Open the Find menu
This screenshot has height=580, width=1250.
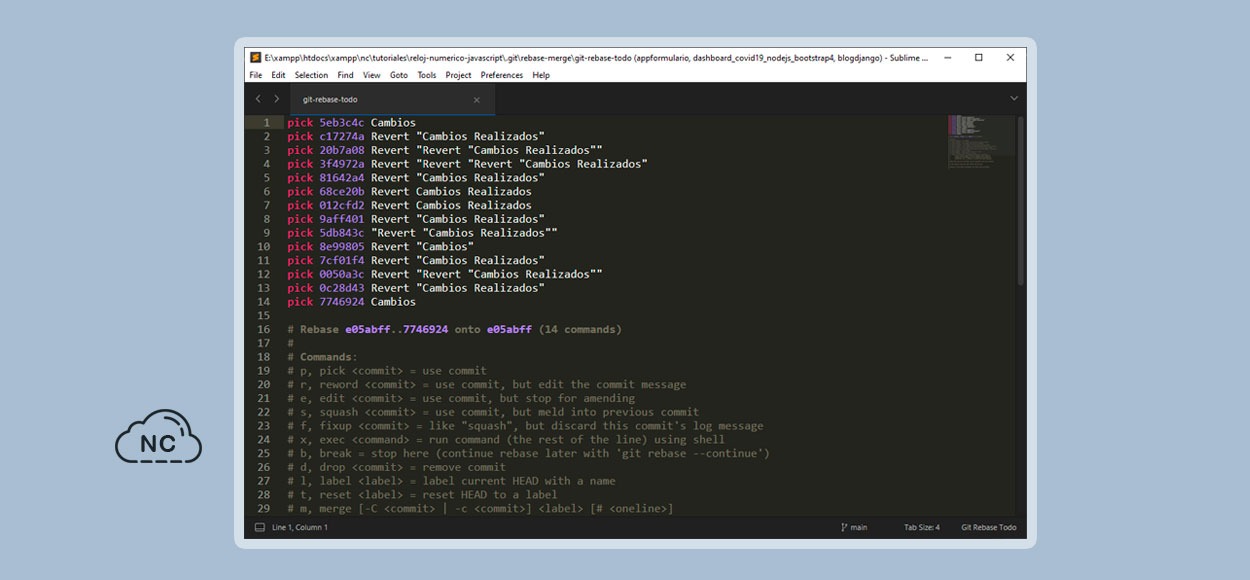[345, 75]
